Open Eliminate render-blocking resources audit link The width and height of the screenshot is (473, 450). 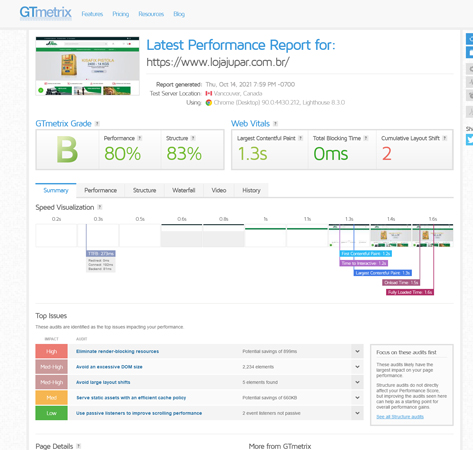(x=117, y=351)
